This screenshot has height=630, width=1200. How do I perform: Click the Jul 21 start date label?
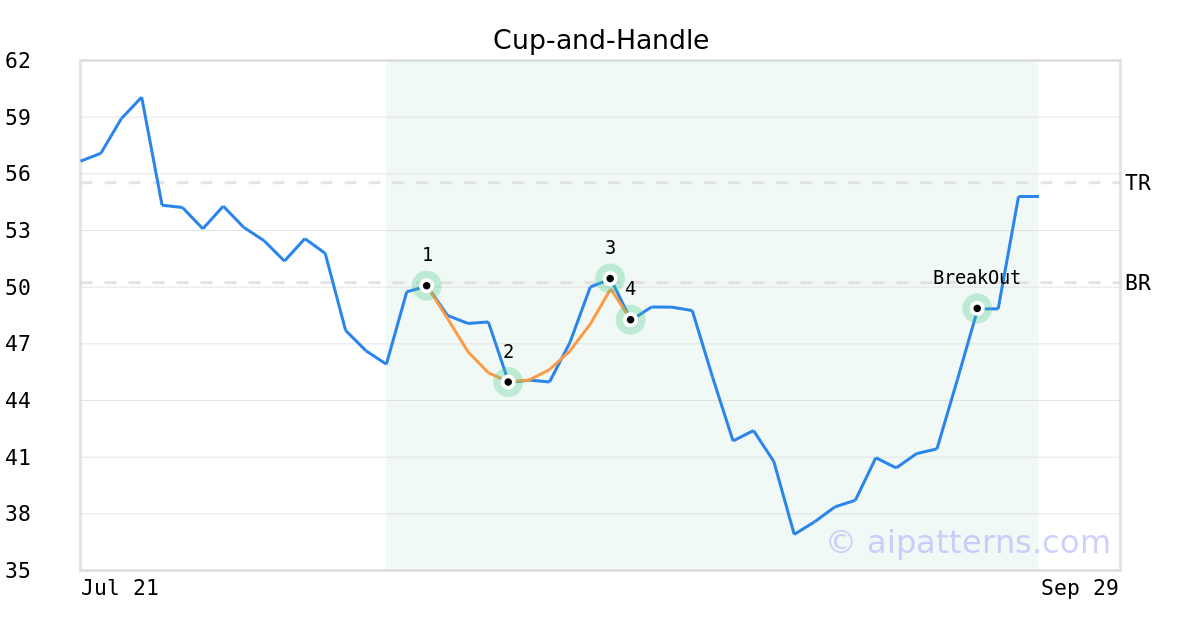click(x=120, y=588)
